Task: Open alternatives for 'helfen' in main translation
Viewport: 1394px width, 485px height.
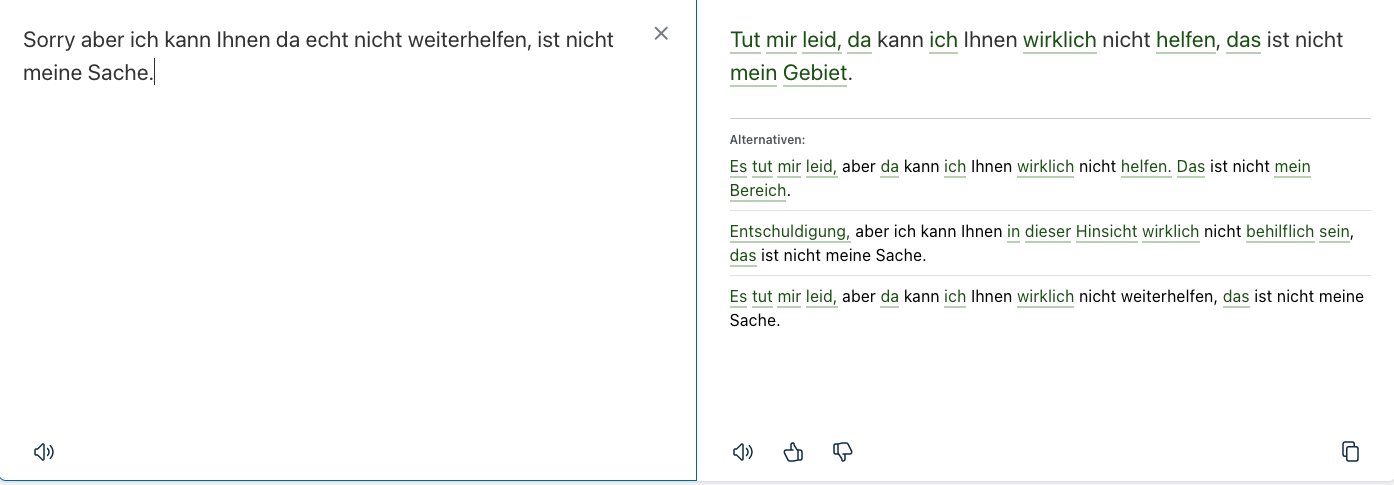Action: pyautogui.click(x=1185, y=40)
